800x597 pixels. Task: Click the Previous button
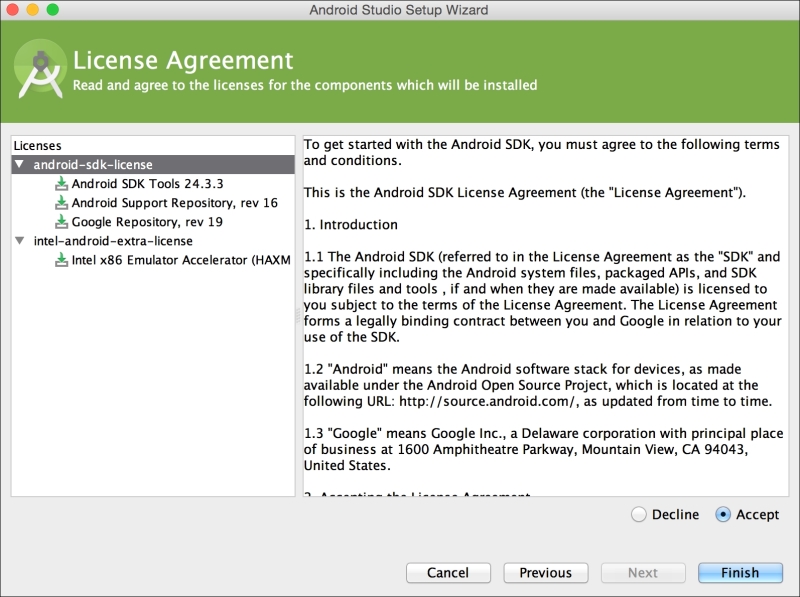[546, 572]
